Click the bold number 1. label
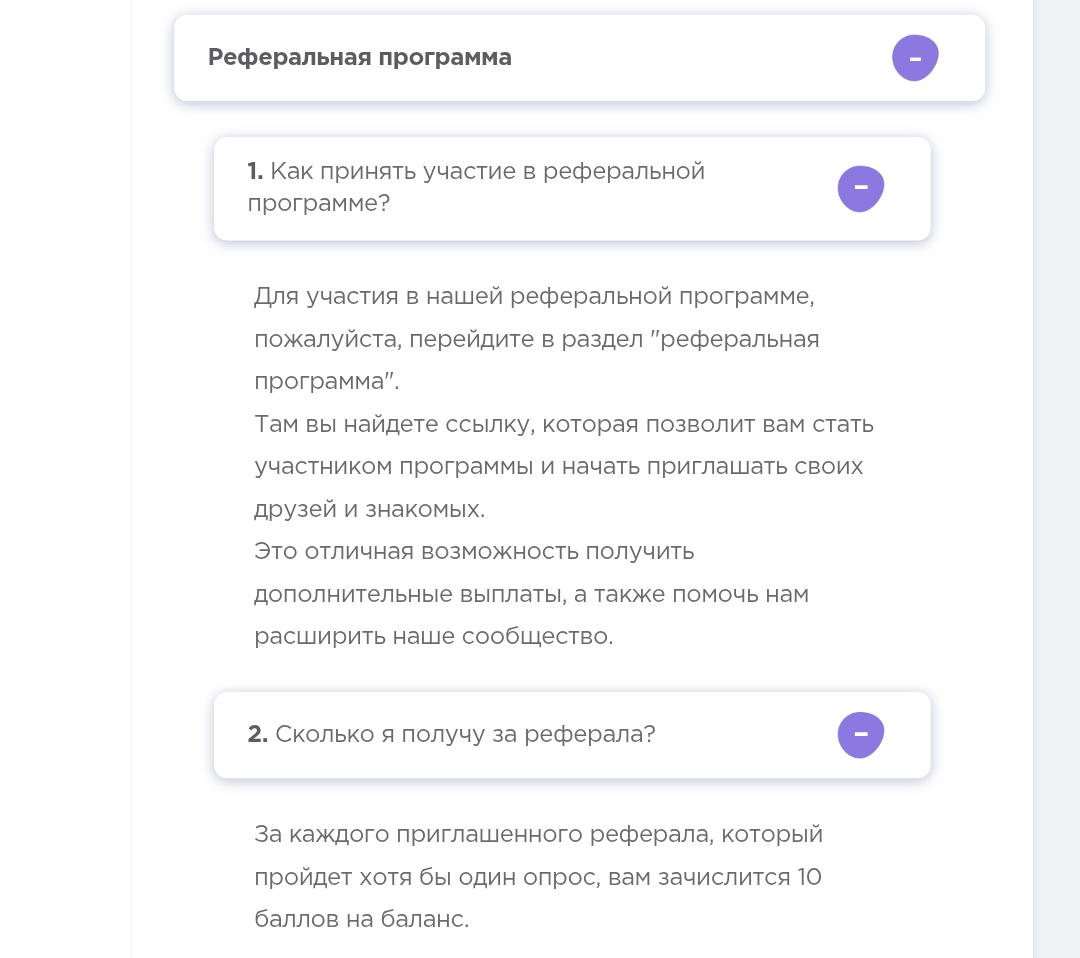 tap(255, 171)
